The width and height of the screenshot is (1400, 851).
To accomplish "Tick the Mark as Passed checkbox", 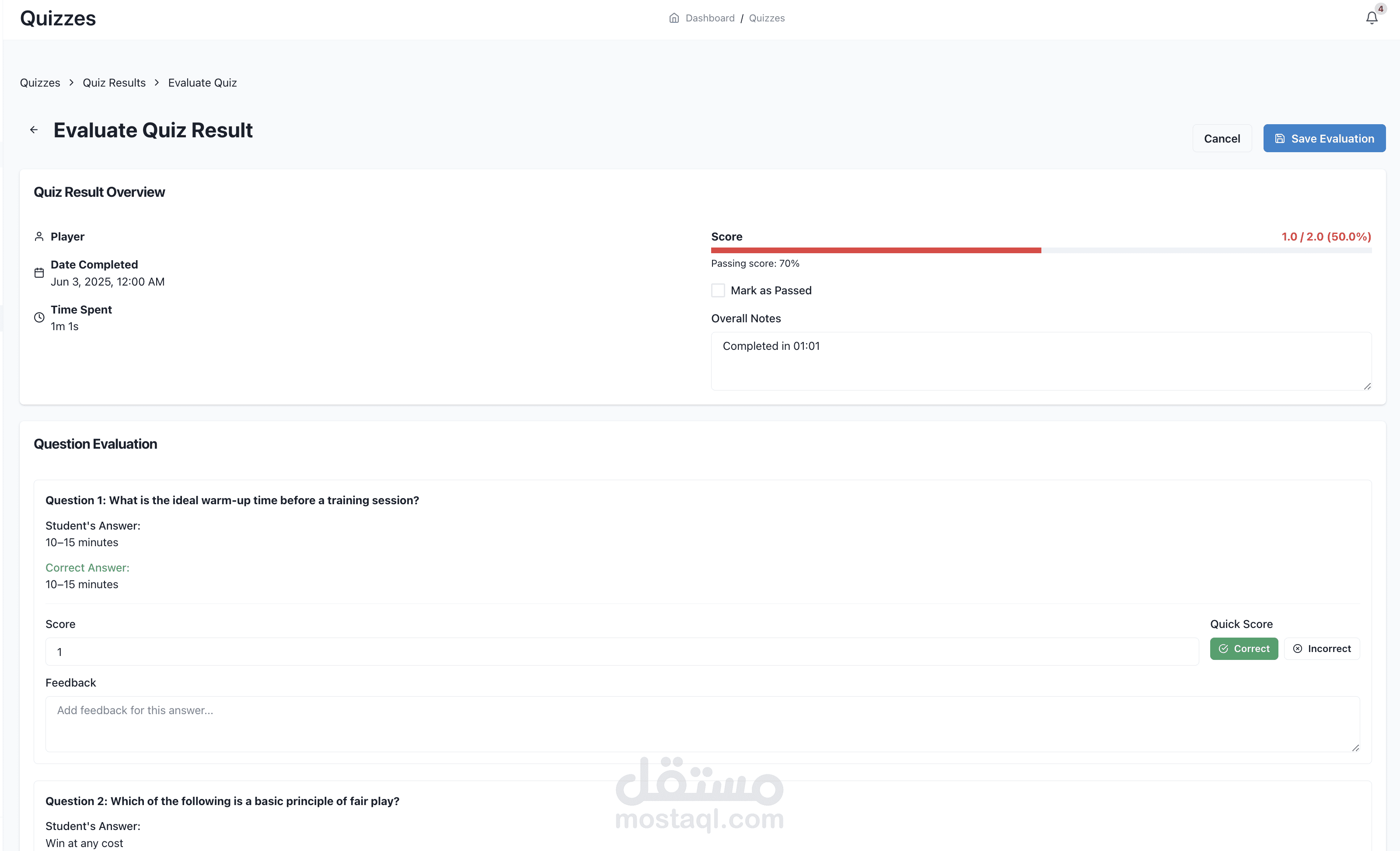I will 718,291.
